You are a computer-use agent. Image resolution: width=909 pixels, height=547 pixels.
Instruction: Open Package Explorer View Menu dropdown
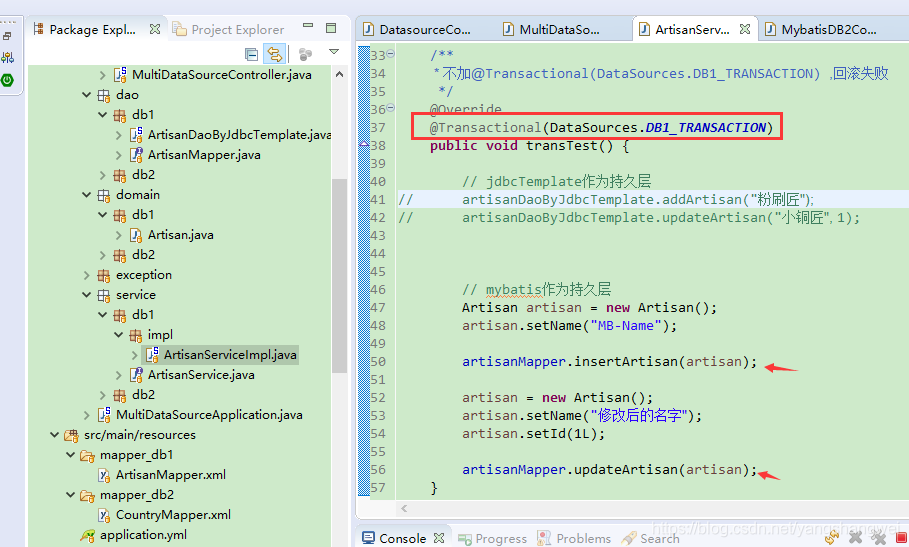(334, 53)
